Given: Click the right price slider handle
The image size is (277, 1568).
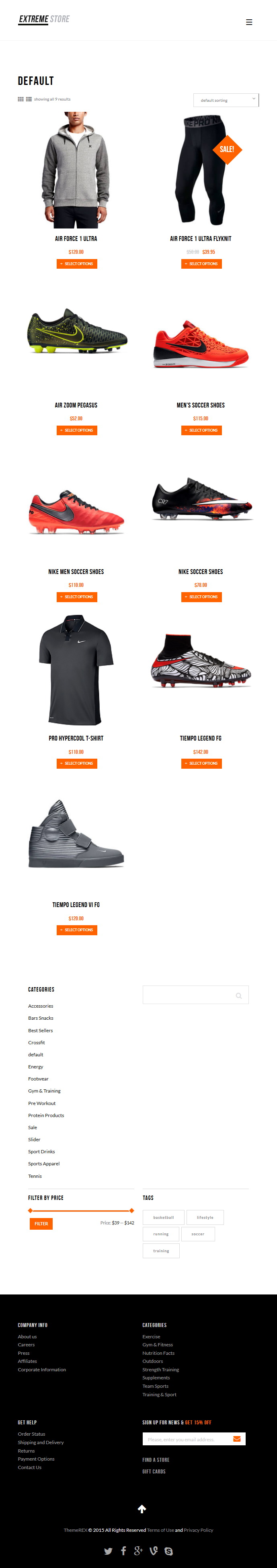Looking at the screenshot, I should (131, 1211).
